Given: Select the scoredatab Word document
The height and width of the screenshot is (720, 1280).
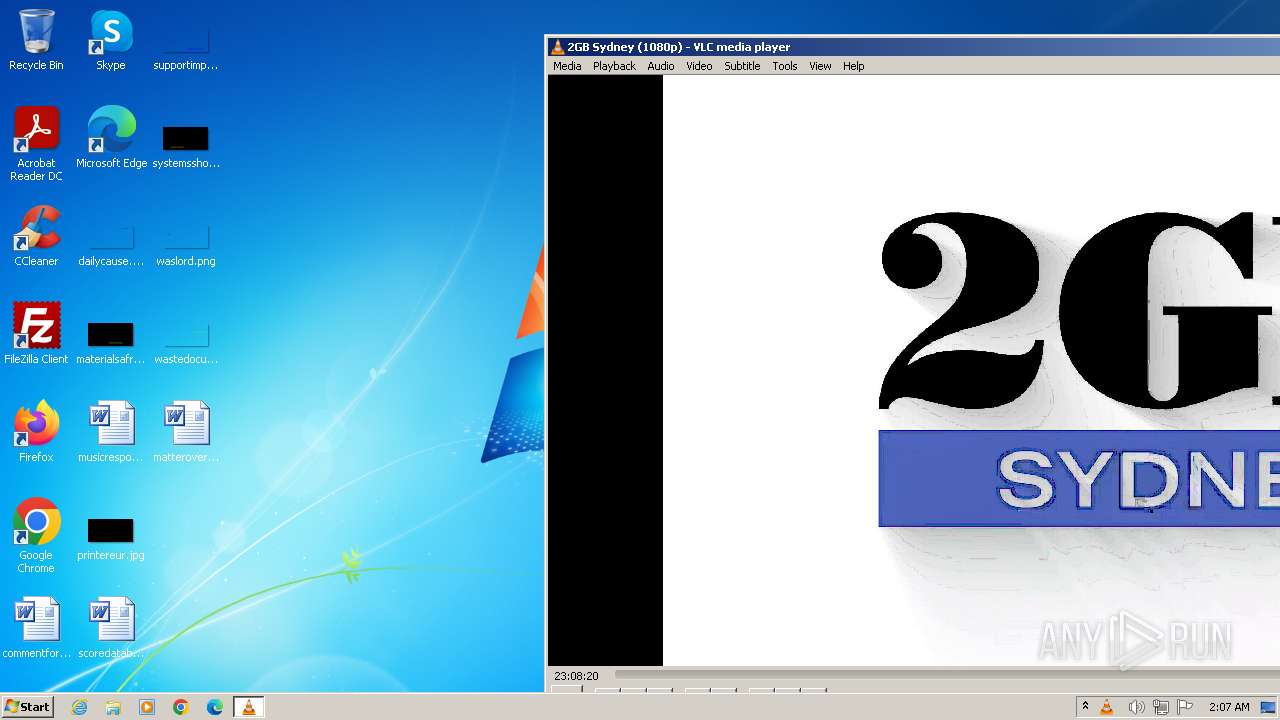Looking at the screenshot, I should click(111, 628).
